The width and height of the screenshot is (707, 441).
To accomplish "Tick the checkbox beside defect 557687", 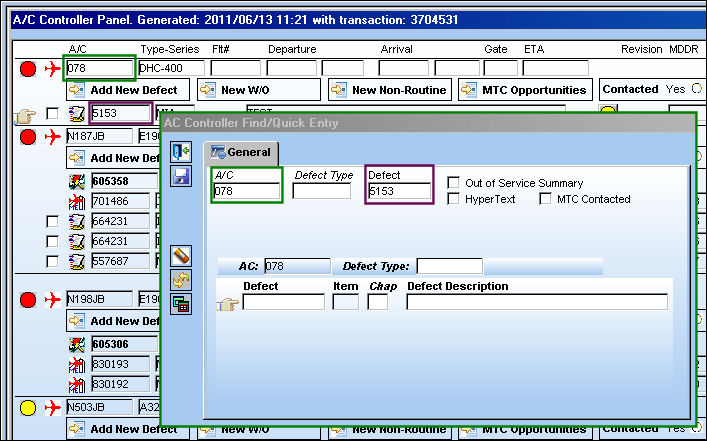I will coord(52,261).
